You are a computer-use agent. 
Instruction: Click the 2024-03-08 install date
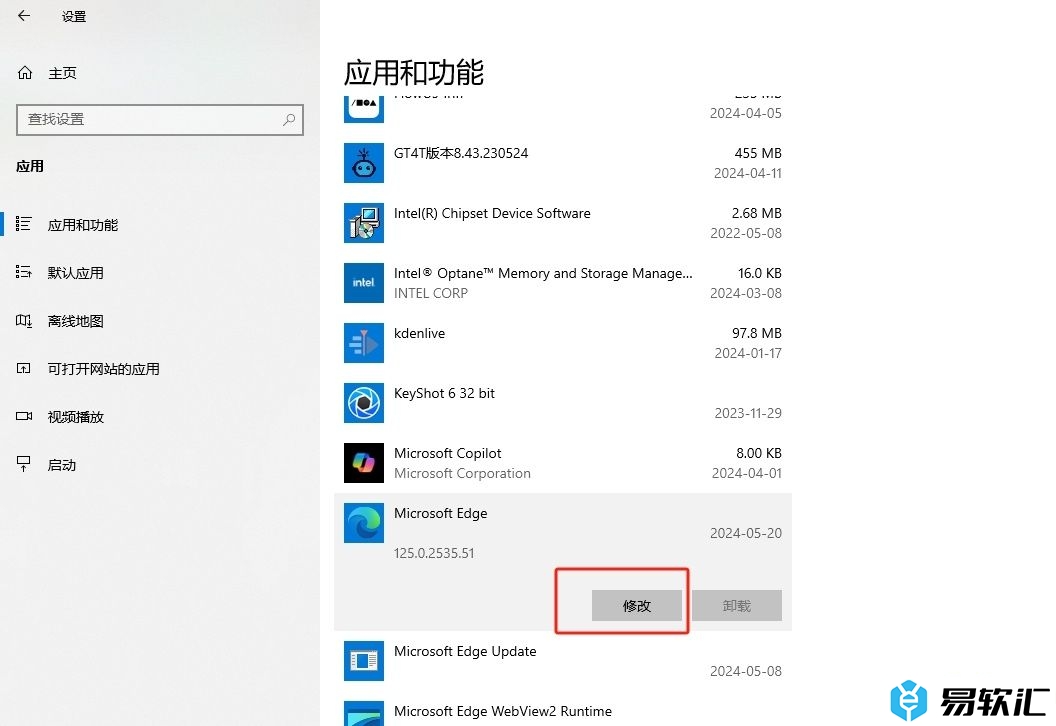click(746, 294)
